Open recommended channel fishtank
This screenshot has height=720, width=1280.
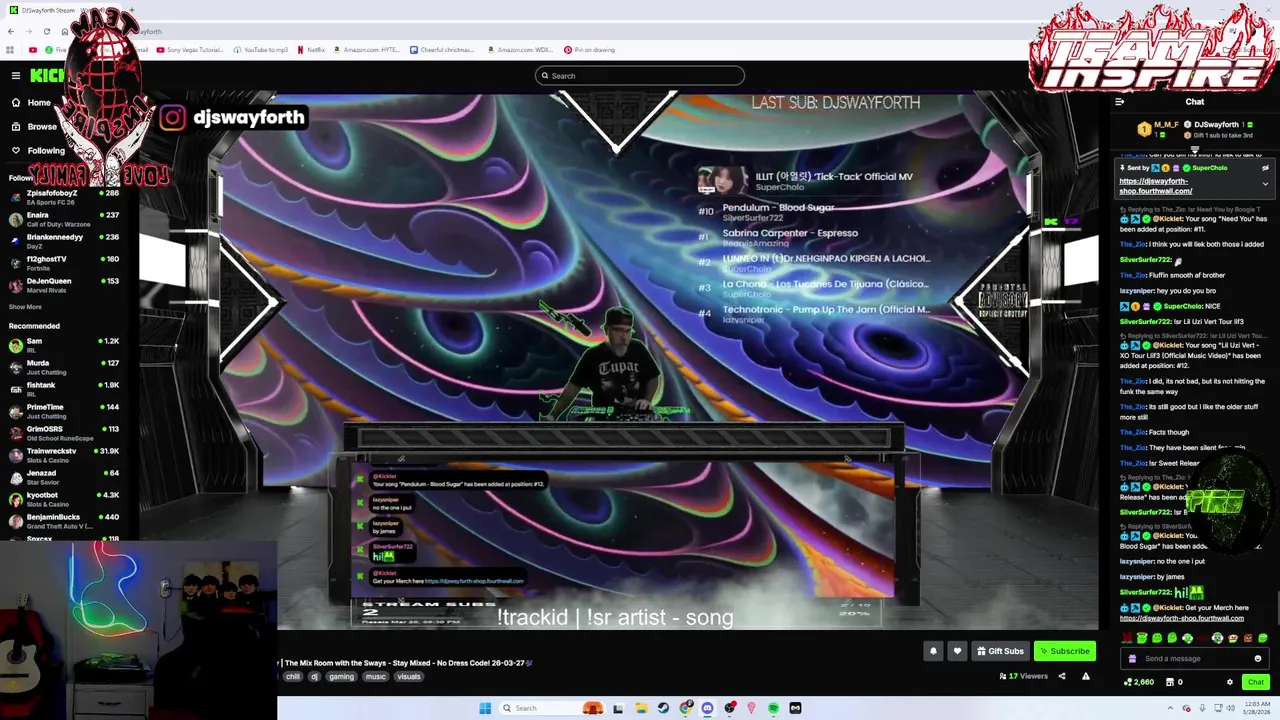coord(64,388)
